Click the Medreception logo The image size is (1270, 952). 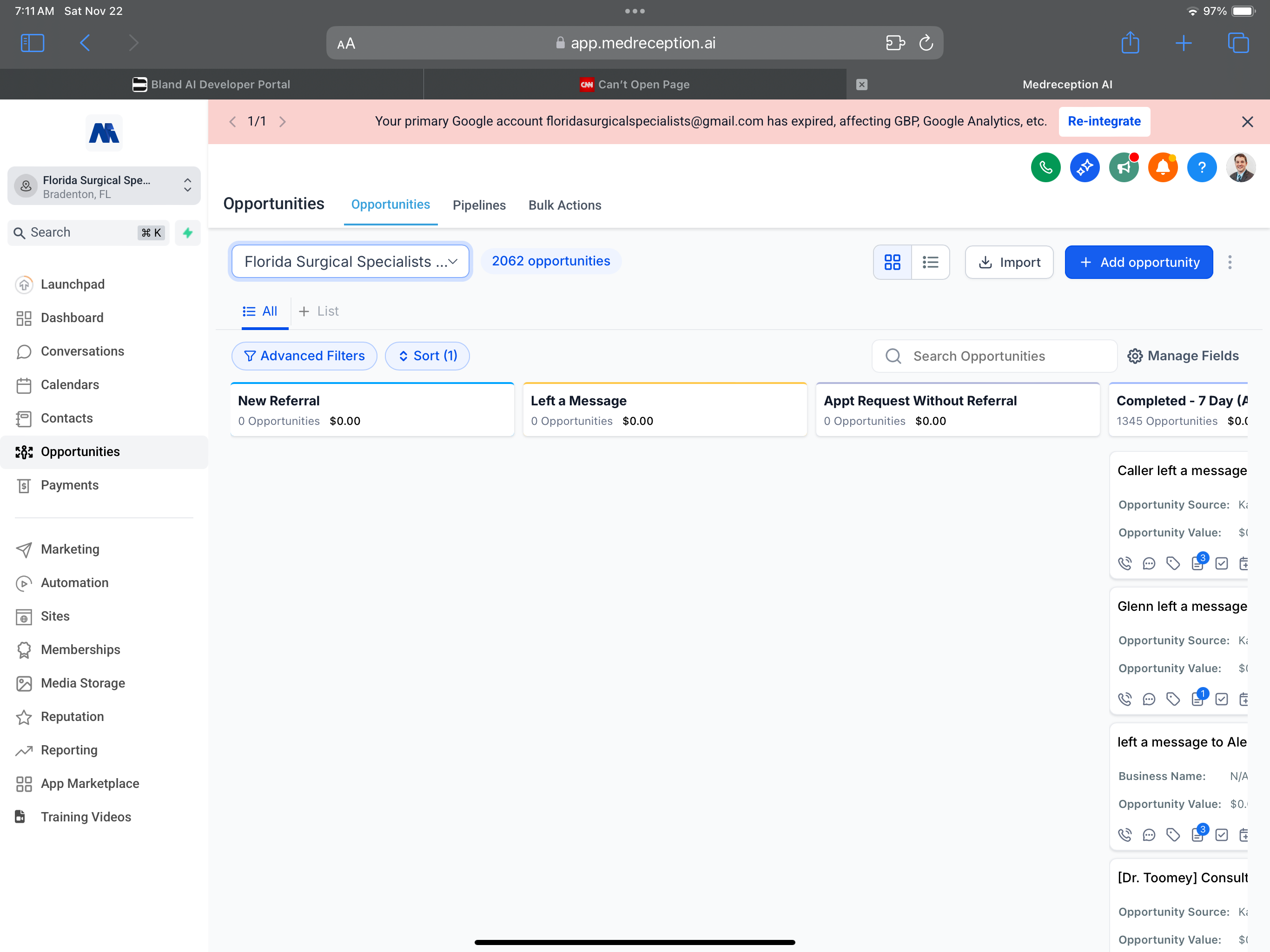pyautogui.click(x=104, y=132)
